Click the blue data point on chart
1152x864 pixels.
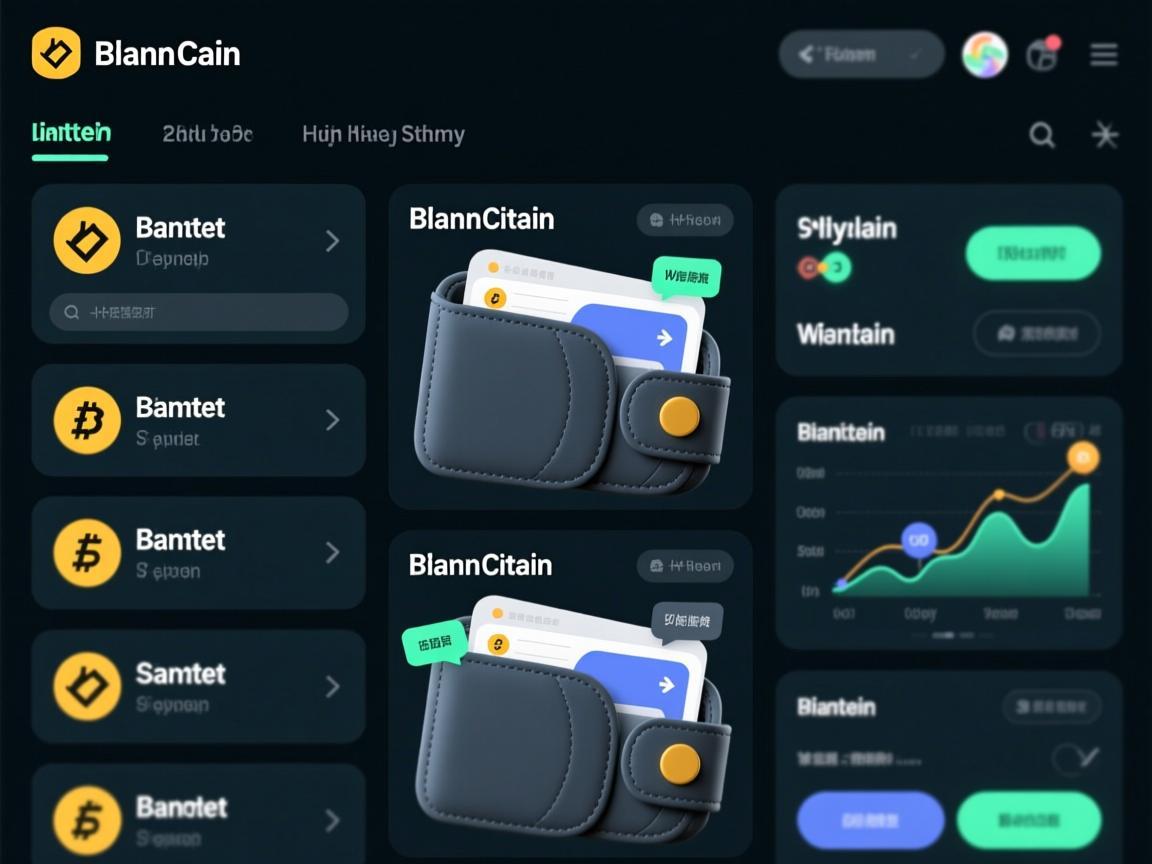point(918,540)
